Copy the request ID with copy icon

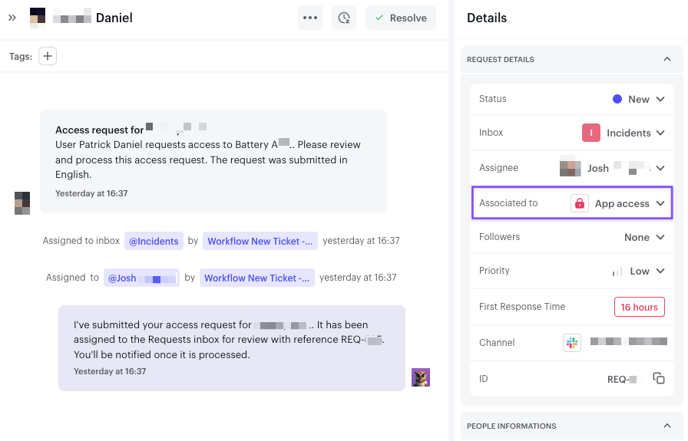tap(658, 379)
